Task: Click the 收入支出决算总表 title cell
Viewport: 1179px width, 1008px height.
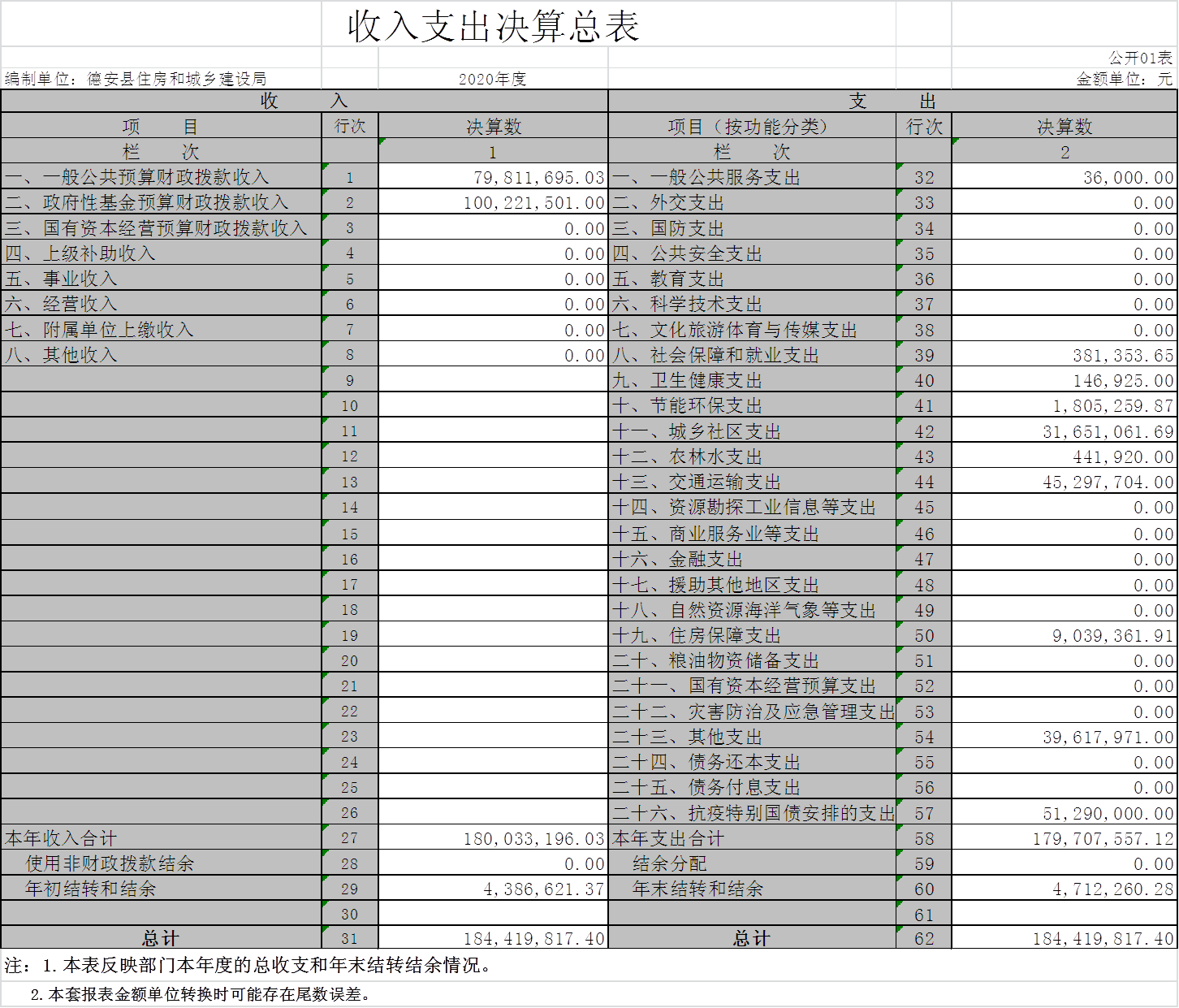Action: click(x=494, y=26)
